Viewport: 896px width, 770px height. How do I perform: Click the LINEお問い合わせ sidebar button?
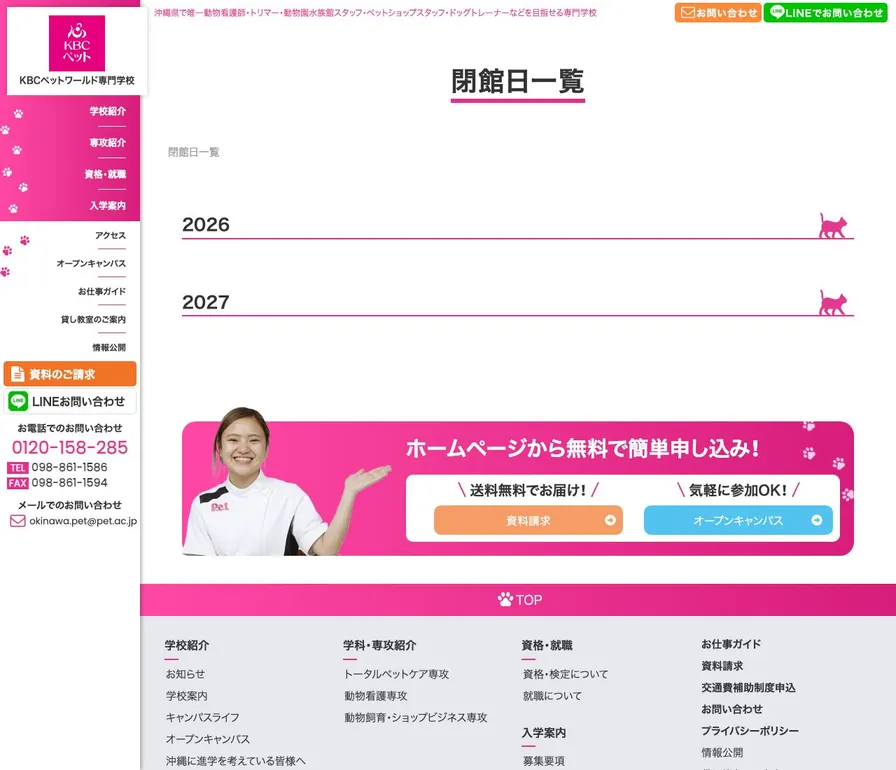(x=70, y=401)
